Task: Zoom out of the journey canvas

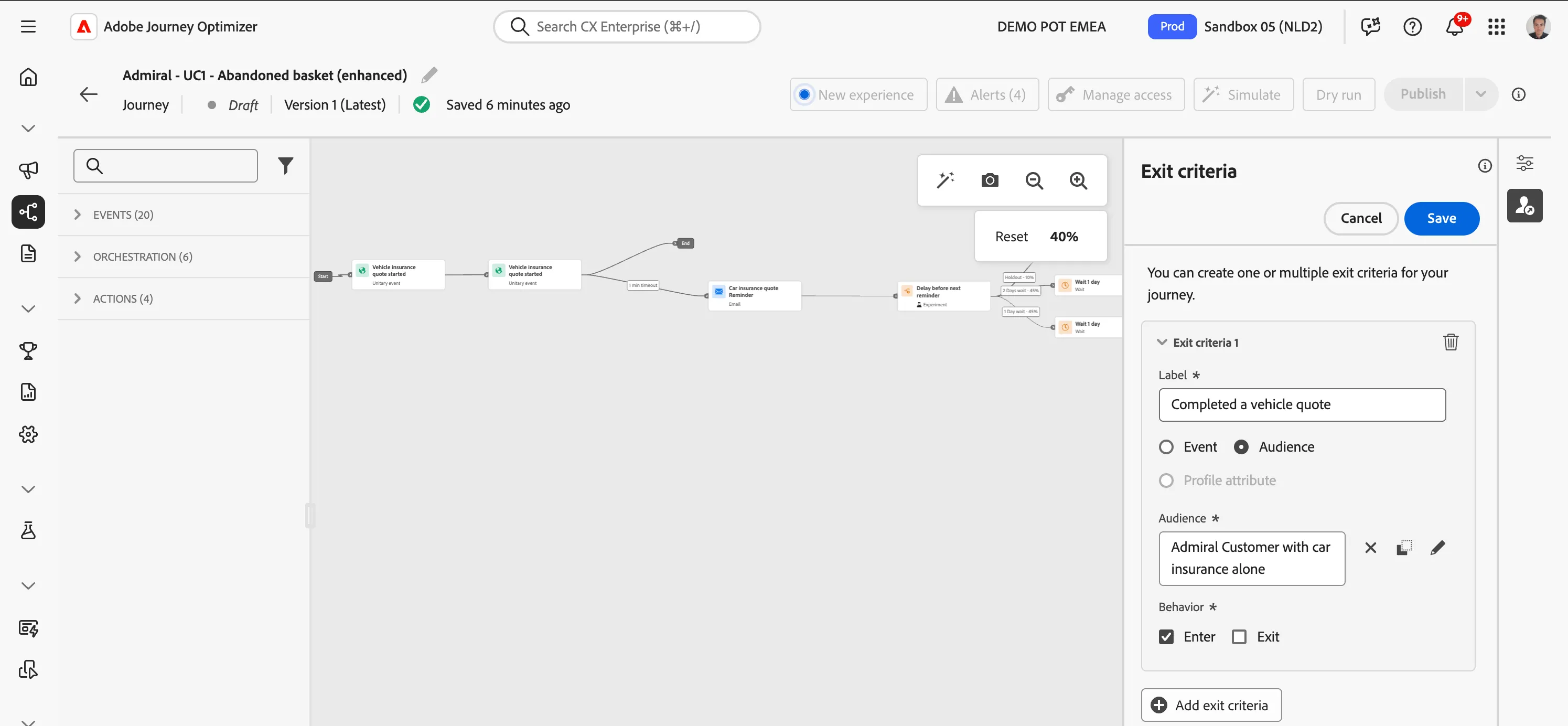Action: (x=1034, y=180)
